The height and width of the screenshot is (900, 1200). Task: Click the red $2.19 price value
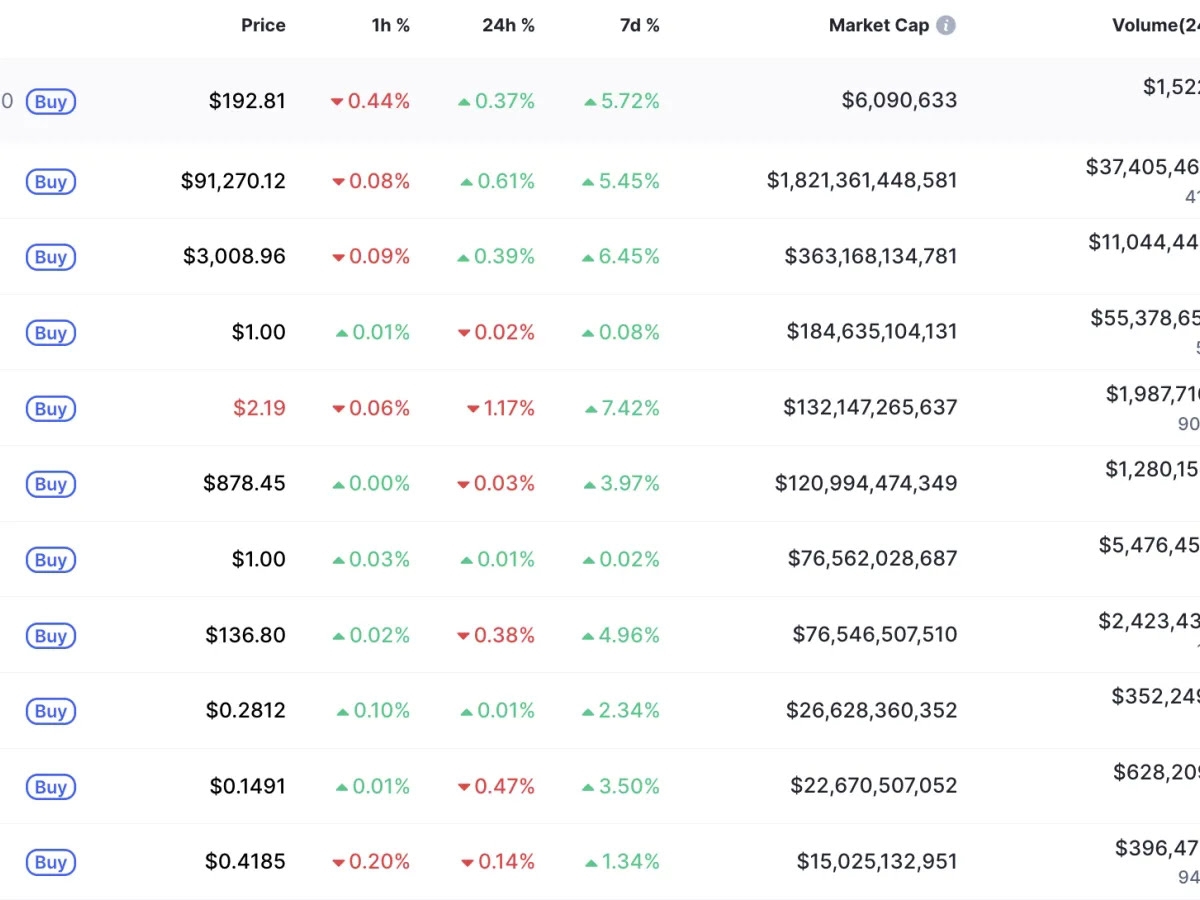click(259, 408)
